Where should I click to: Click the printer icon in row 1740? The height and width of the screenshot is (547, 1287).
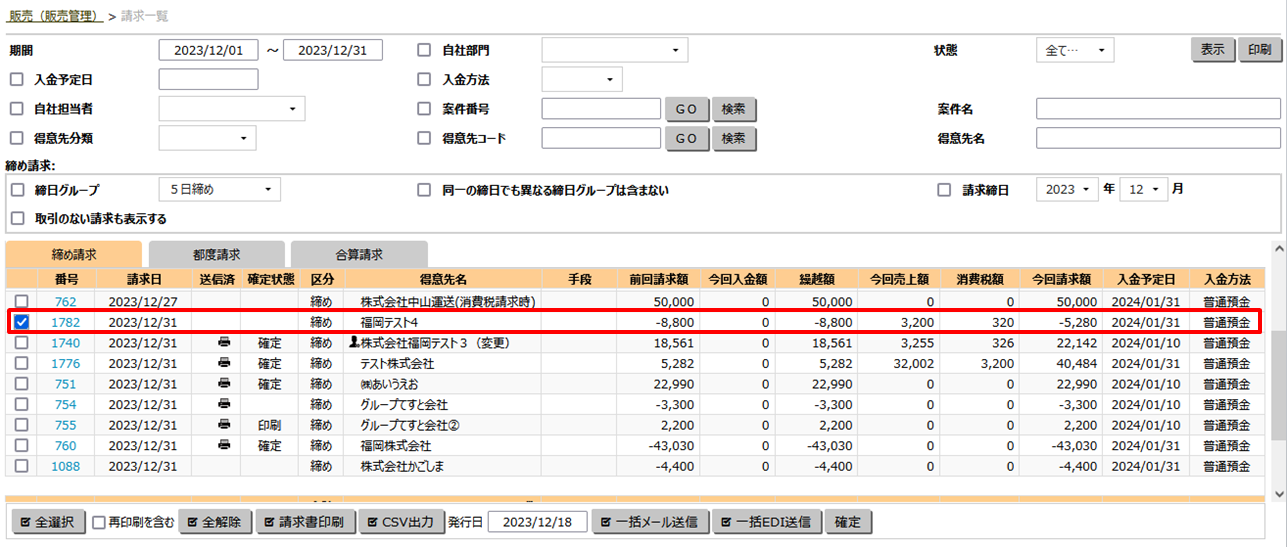(x=223, y=343)
